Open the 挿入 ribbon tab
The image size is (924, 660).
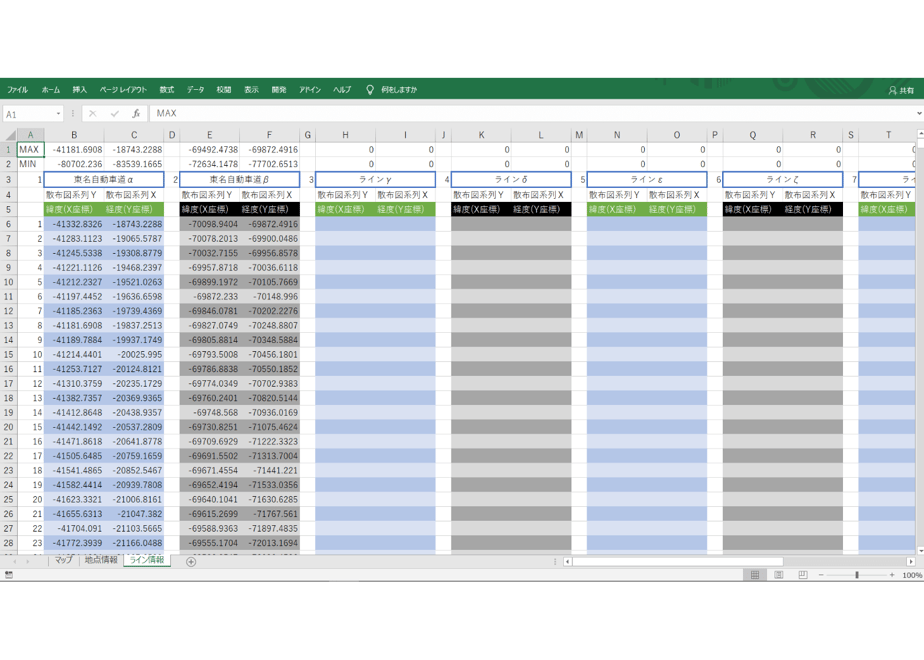click(x=80, y=90)
